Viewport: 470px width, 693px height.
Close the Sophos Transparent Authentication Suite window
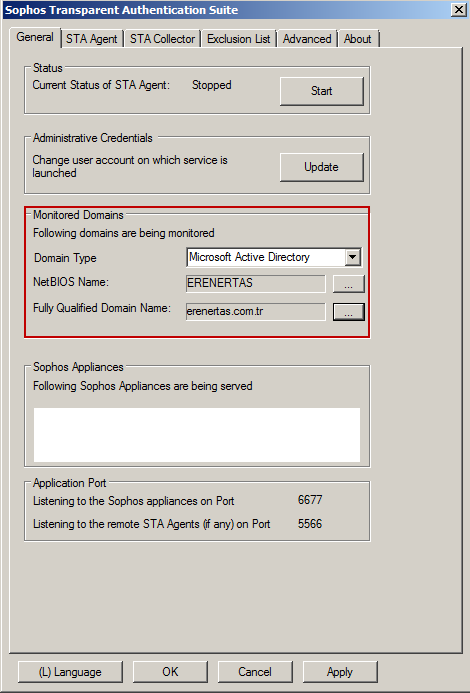(x=459, y=10)
